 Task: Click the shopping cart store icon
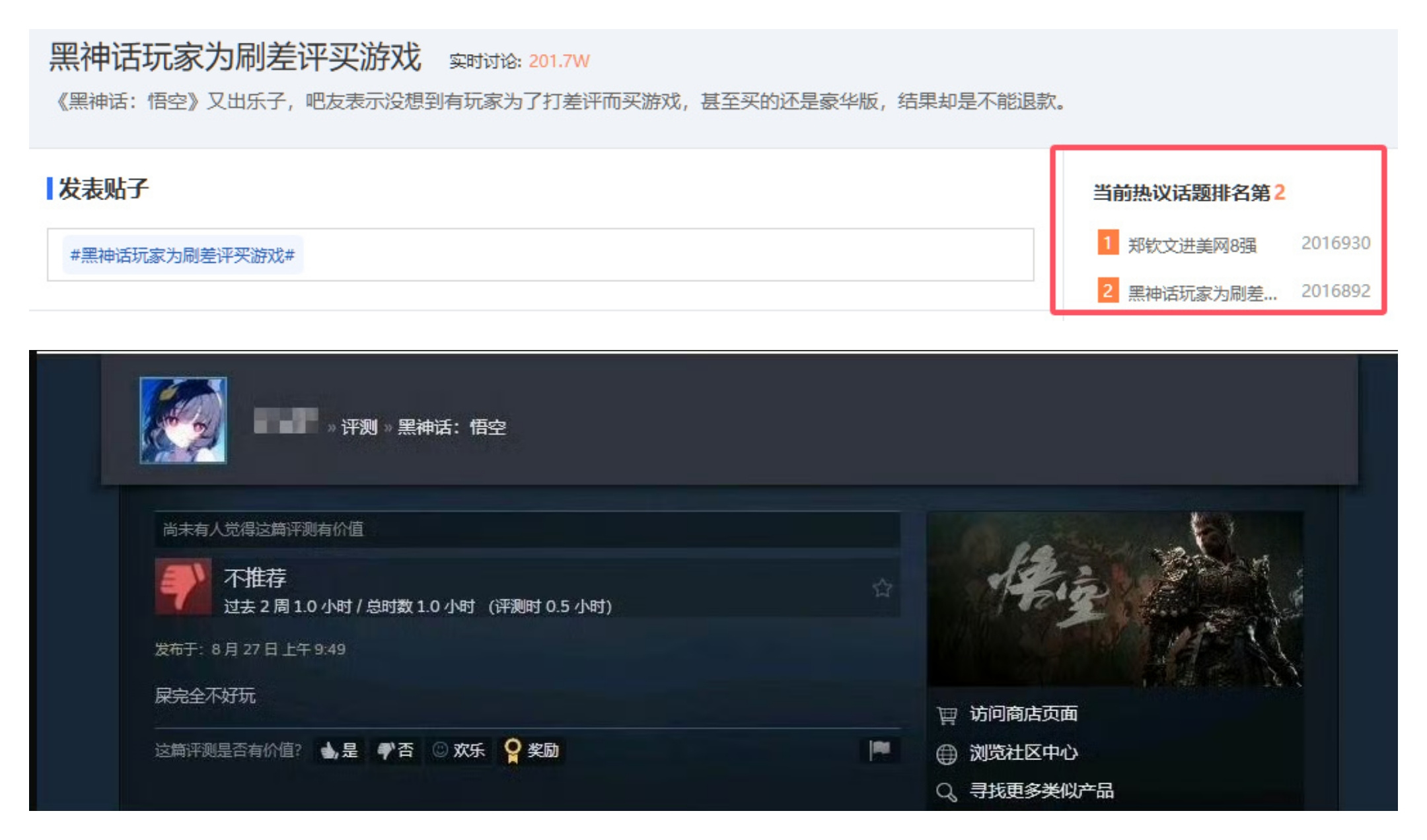tap(947, 715)
